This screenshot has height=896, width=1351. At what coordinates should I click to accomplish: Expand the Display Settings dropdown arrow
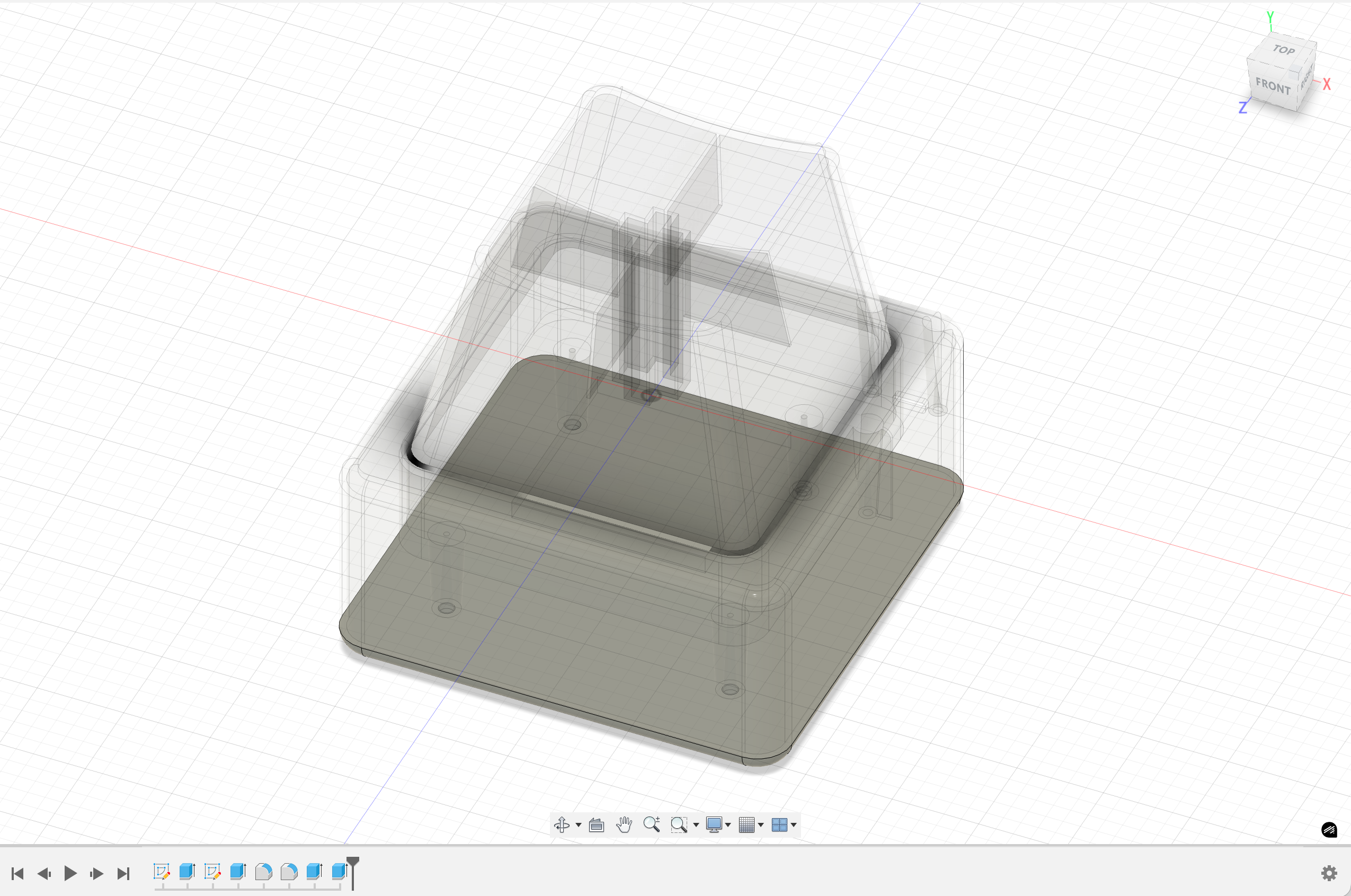pyautogui.click(x=728, y=824)
